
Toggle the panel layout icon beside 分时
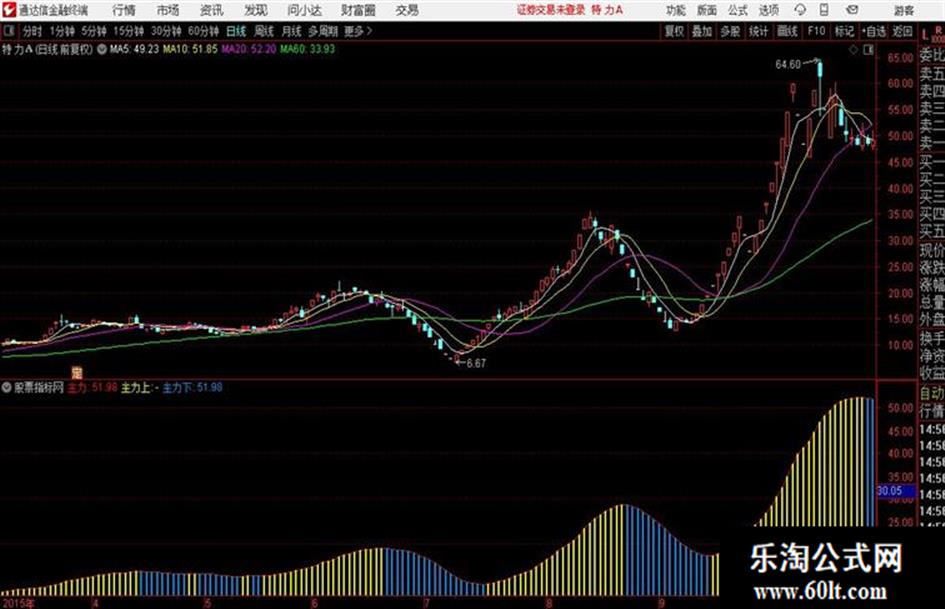pos(8,30)
